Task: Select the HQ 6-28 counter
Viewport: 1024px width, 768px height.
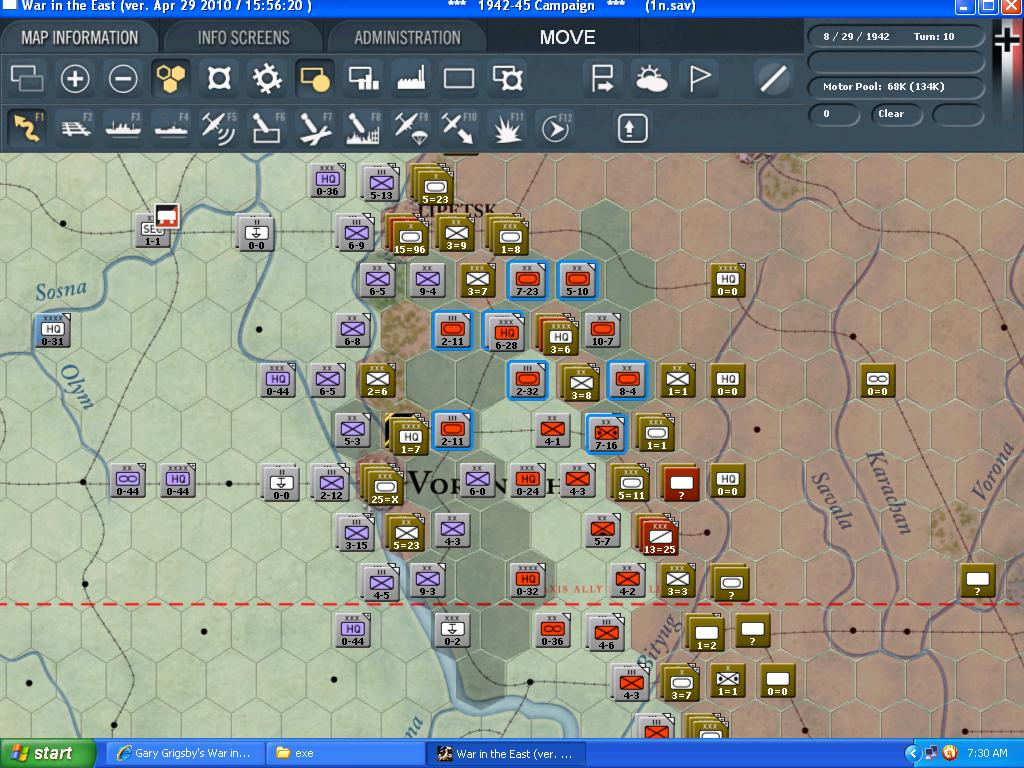Action: tap(505, 332)
